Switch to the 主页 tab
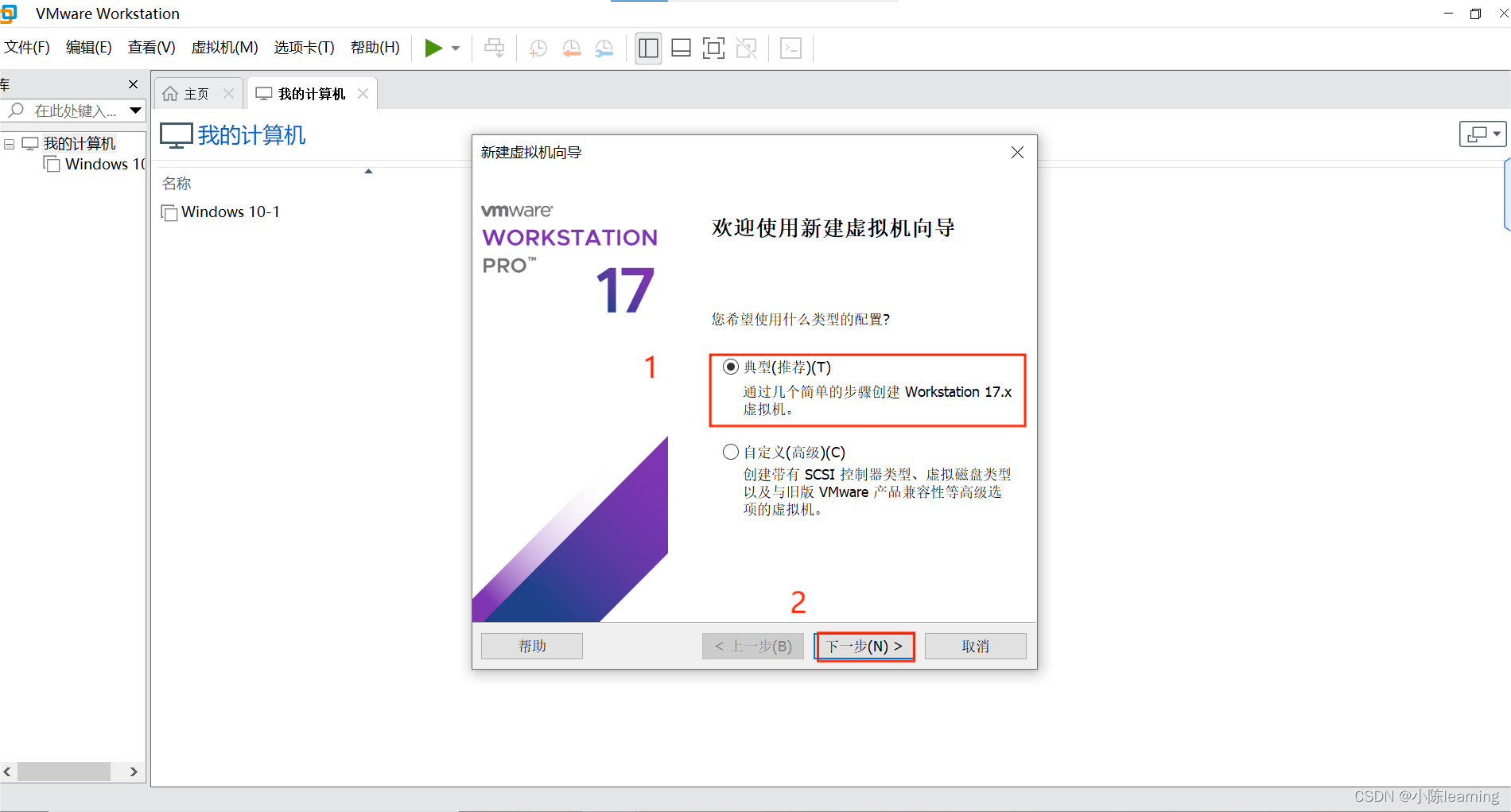 (197, 94)
